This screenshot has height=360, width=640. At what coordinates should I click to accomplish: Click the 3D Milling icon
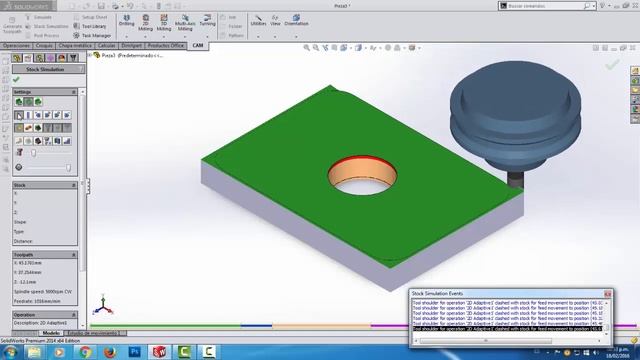[x=164, y=22]
